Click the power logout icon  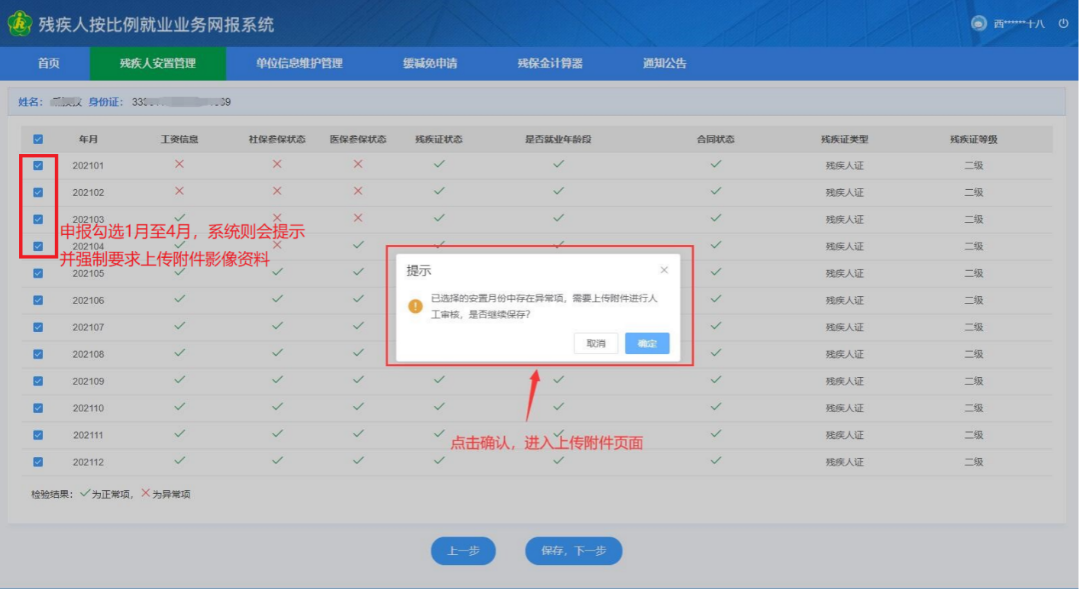pyautogui.click(x=1063, y=24)
